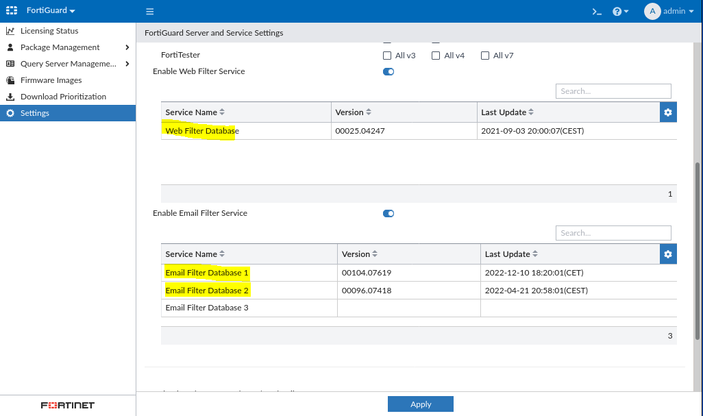Disable the Email Filter Service toggle
Screen dimensions: 703x416
pyautogui.click(x=388, y=213)
